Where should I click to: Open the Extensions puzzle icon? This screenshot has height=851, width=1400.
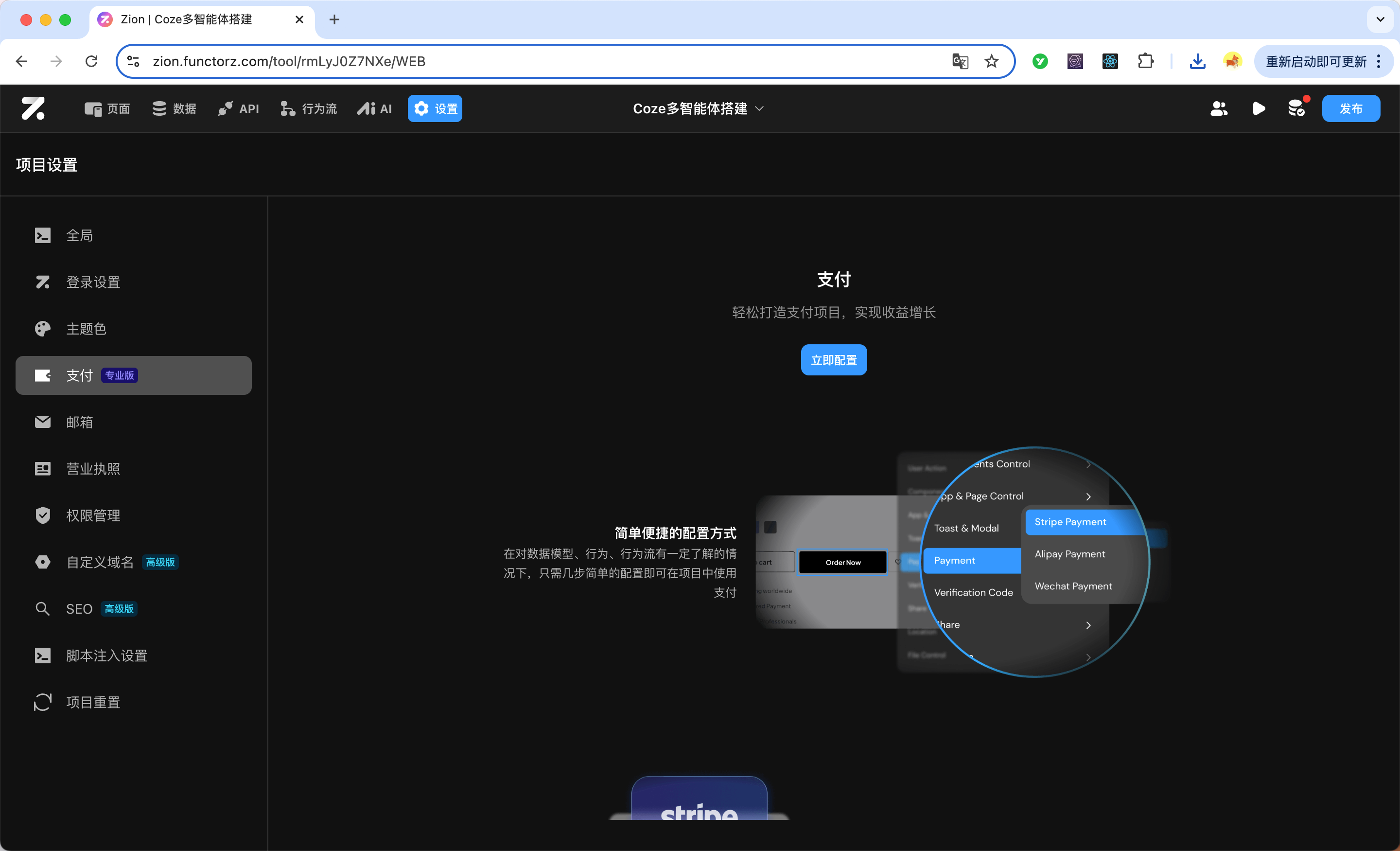tap(1145, 61)
